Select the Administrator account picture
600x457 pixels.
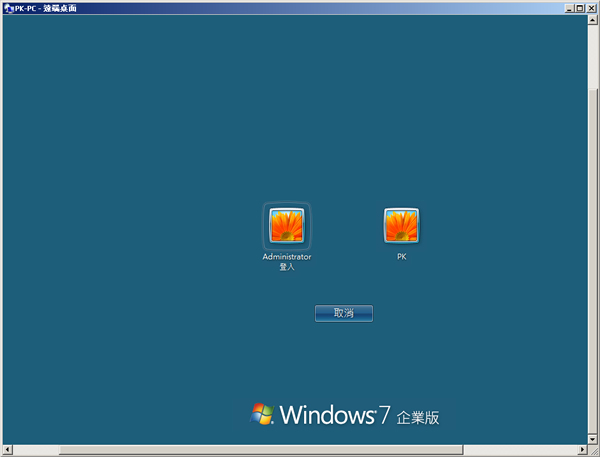287,225
